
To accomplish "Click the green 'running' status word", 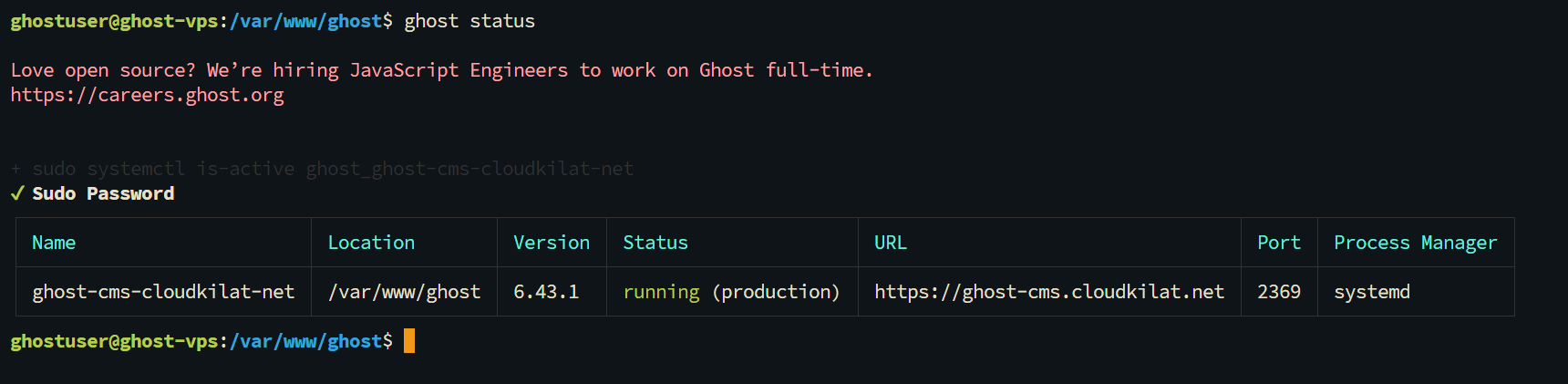I will pyautogui.click(x=661, y=292).
